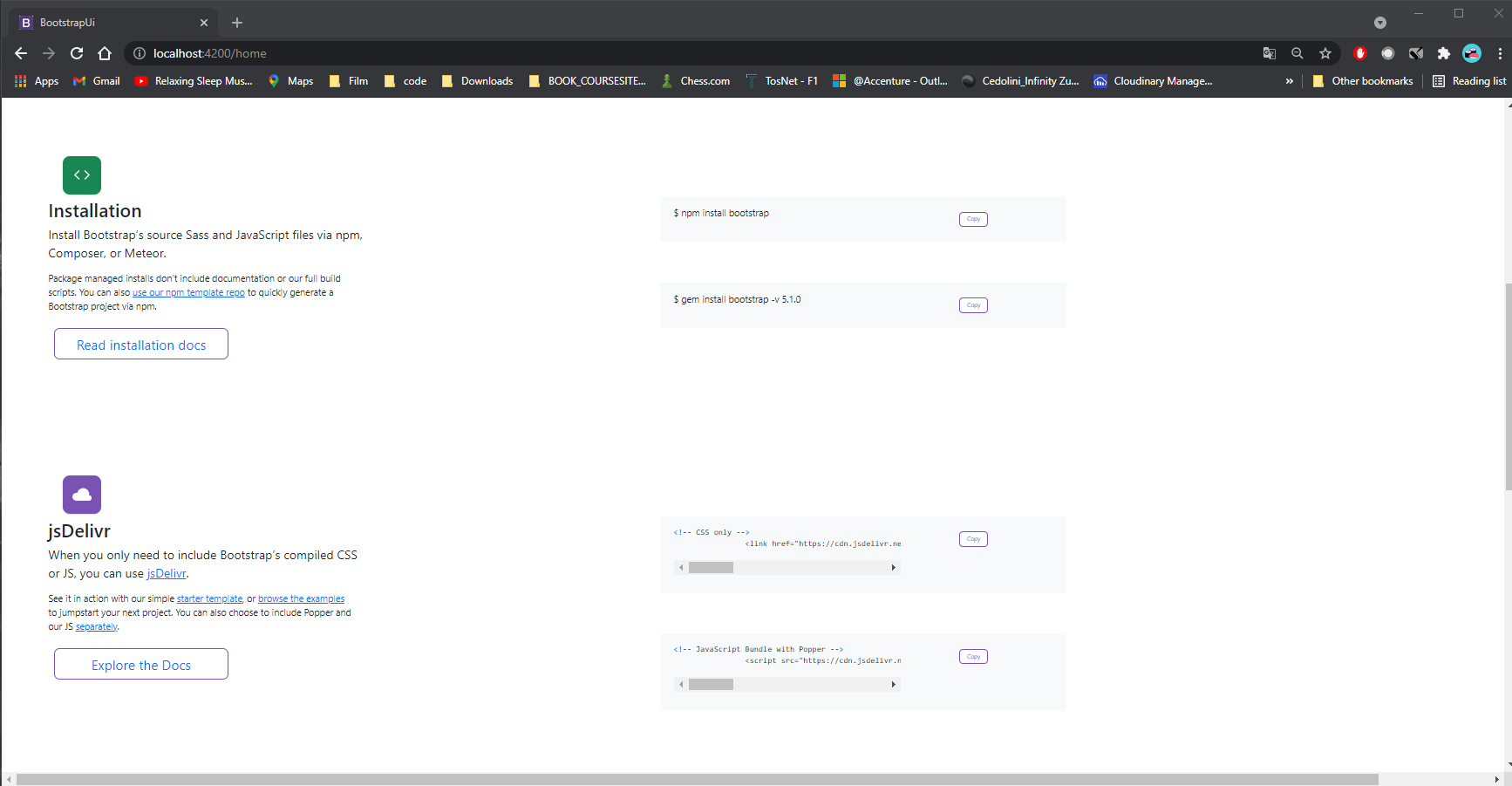Open the browser home page
The width and height of the screenshot is (1512, 786).
(x=105, y=53)
